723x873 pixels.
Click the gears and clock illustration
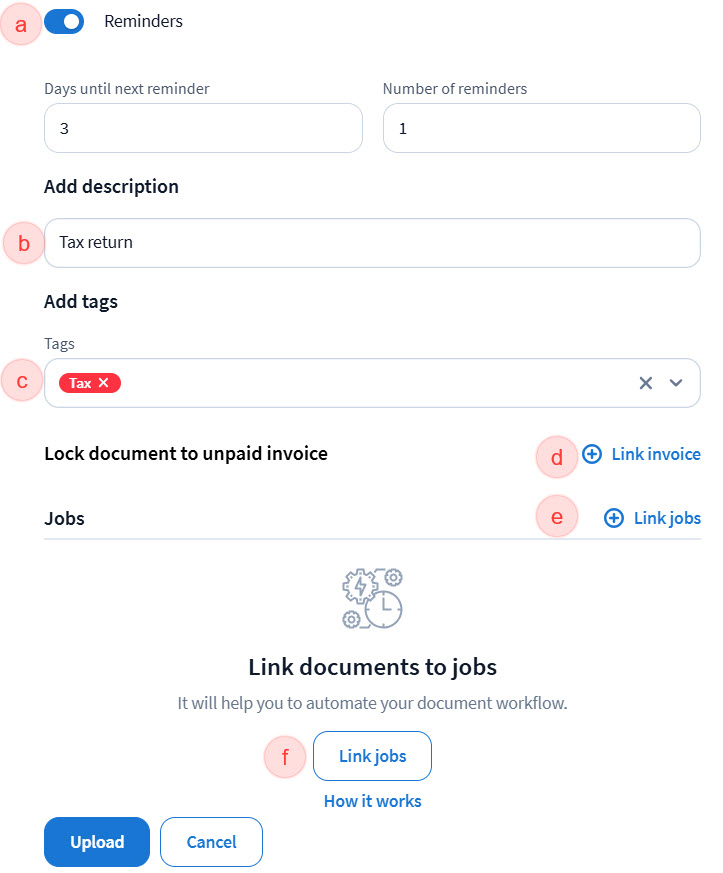[x=372, y=599]
